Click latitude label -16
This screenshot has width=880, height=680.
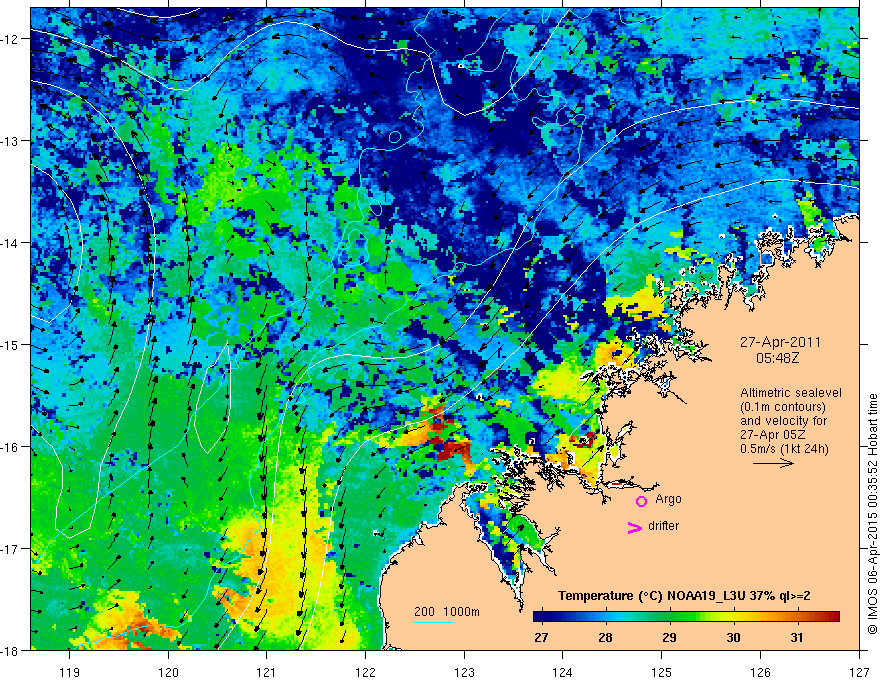[x=10, y=447]
